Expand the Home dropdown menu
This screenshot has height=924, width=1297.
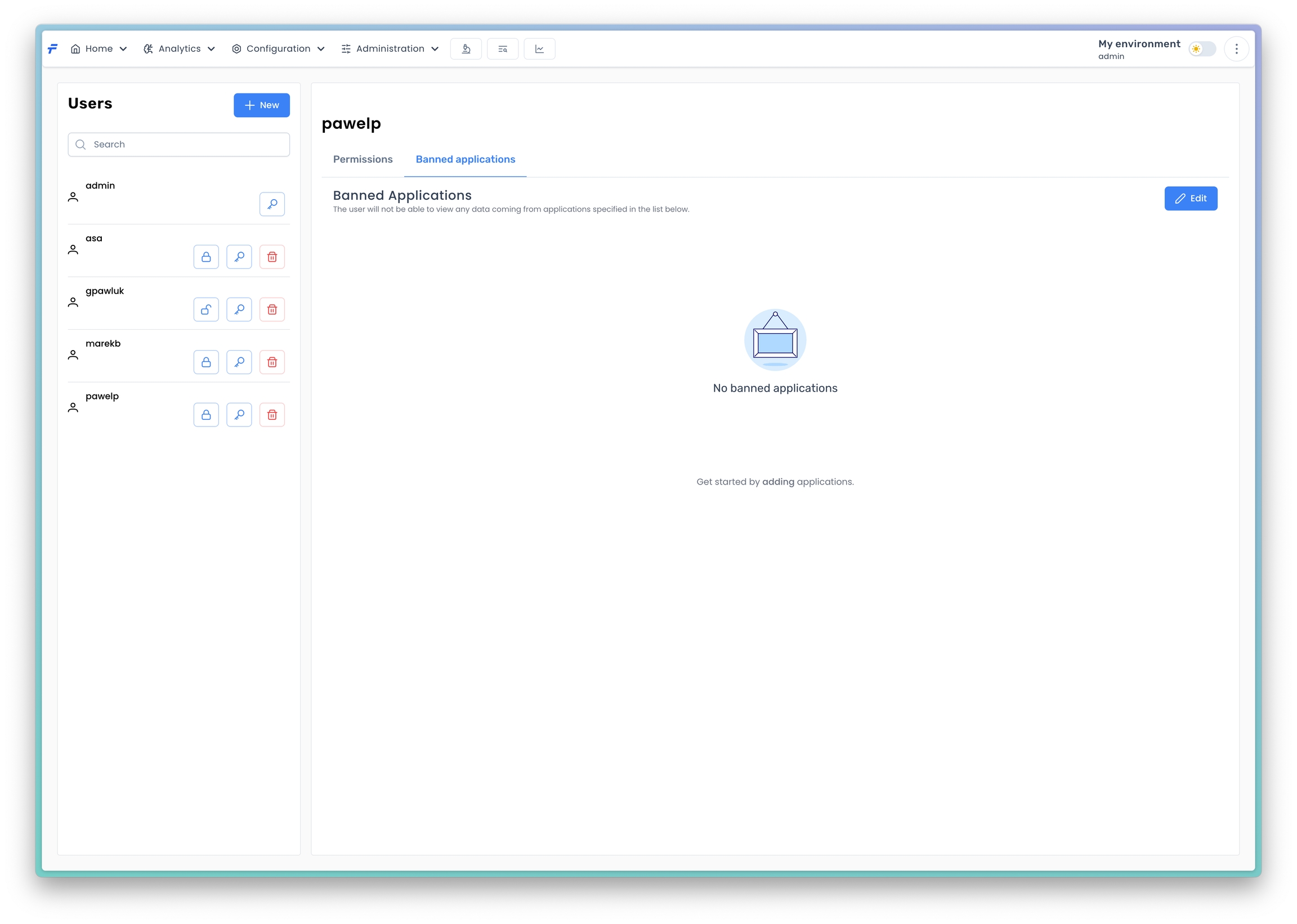tap(99, 49)
